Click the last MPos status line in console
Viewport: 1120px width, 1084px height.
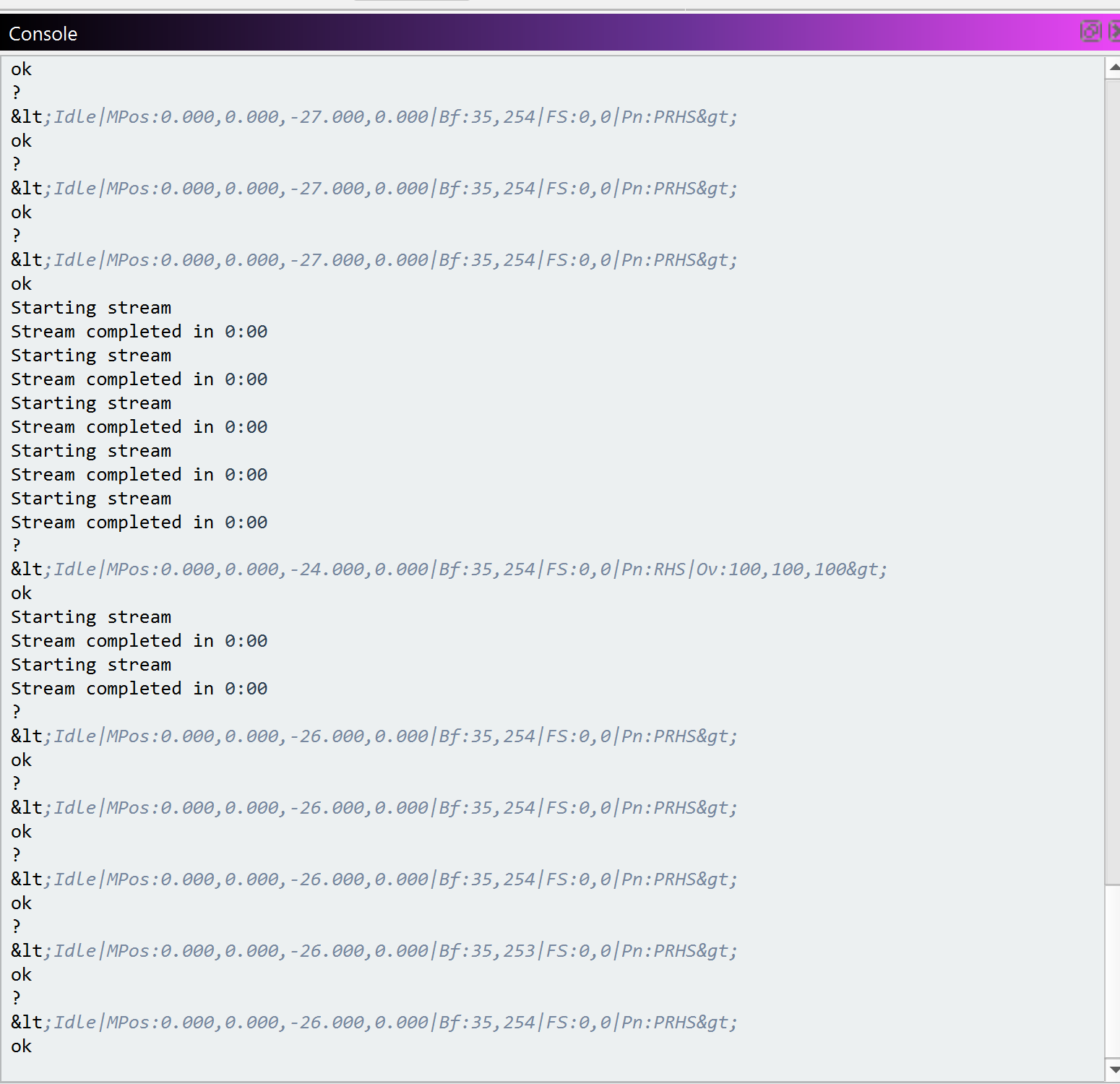[x=374, y=1023]
